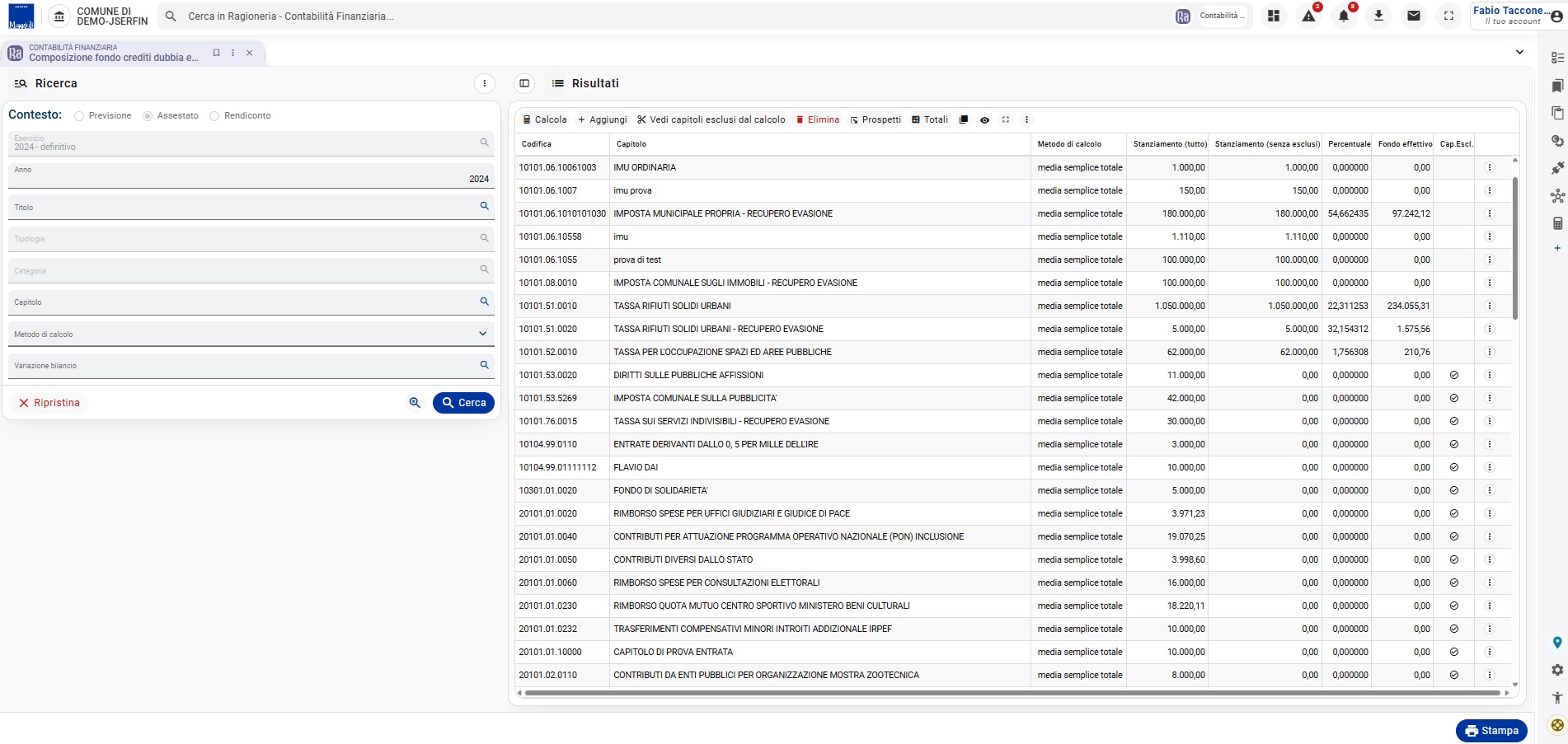Screen dimensions: 1568x744
Task: Select the Rendiconto radio button
Action: [214, 116]
